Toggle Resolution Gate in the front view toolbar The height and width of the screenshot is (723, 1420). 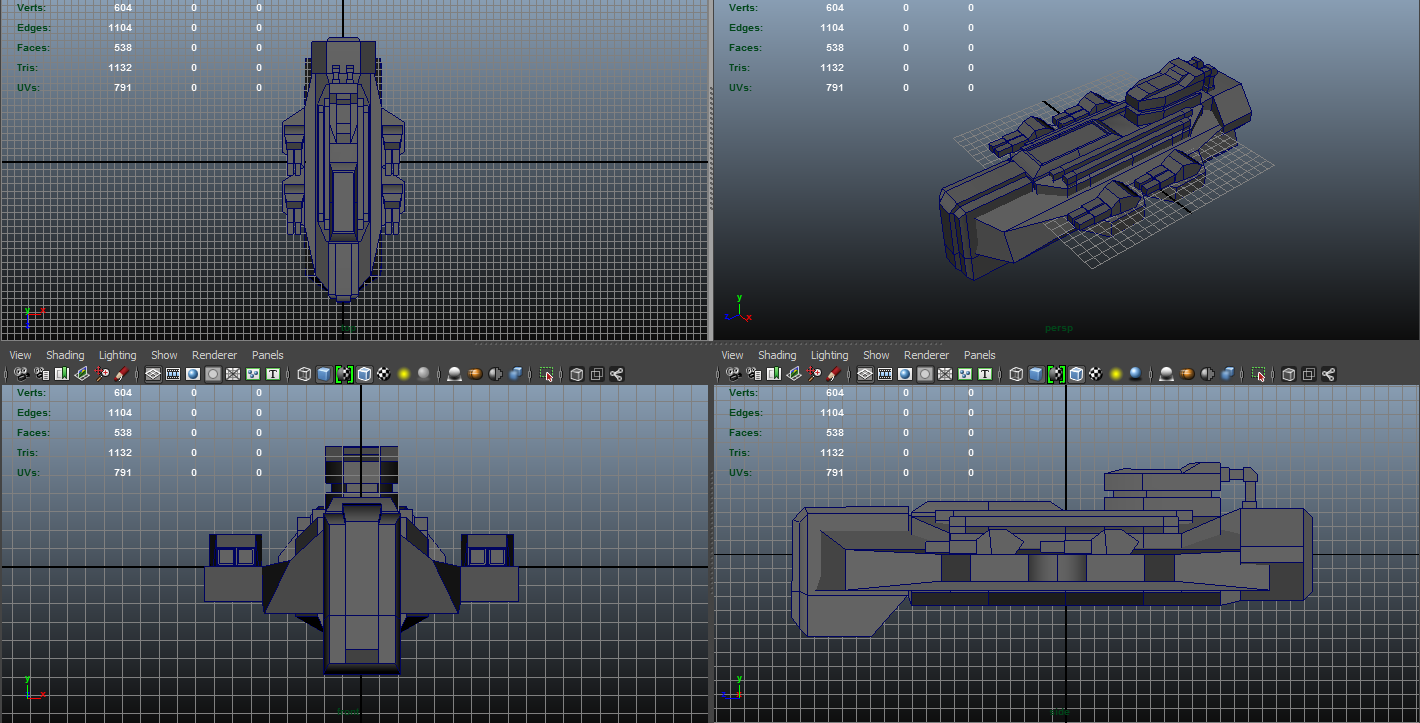(193, 374)
